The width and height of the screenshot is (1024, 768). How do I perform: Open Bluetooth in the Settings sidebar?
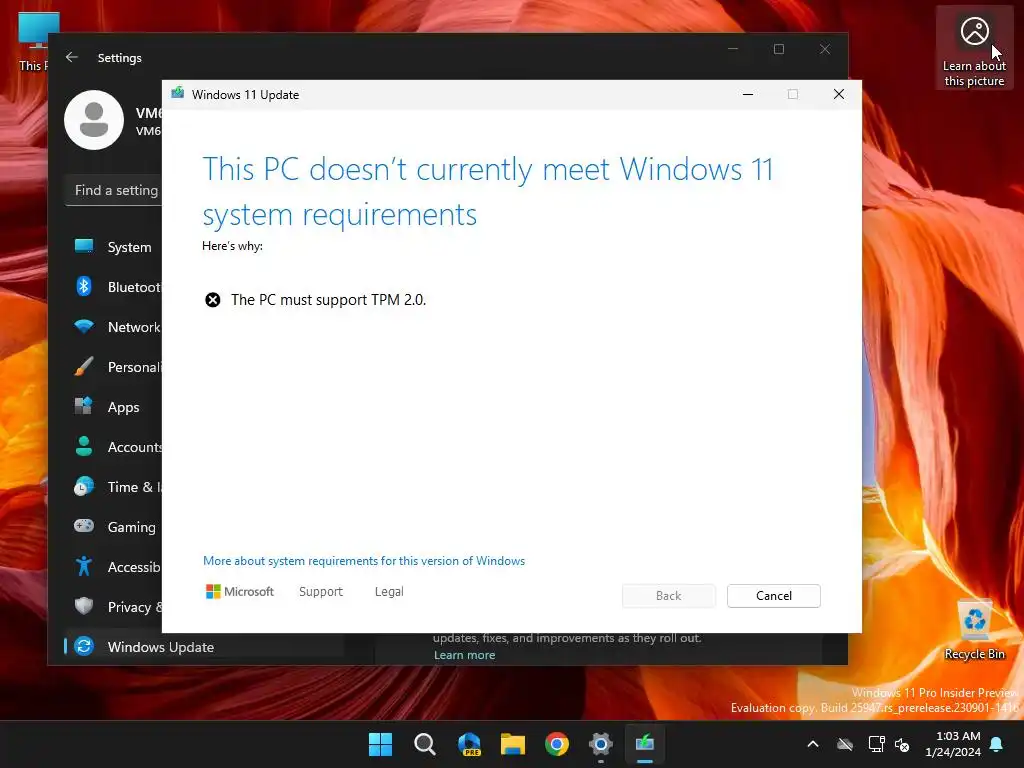point(114,287)
